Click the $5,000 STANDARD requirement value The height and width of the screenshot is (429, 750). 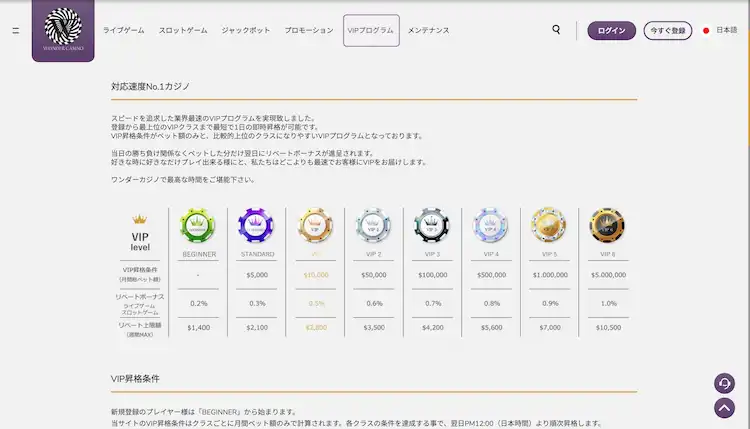coord(257,275)
